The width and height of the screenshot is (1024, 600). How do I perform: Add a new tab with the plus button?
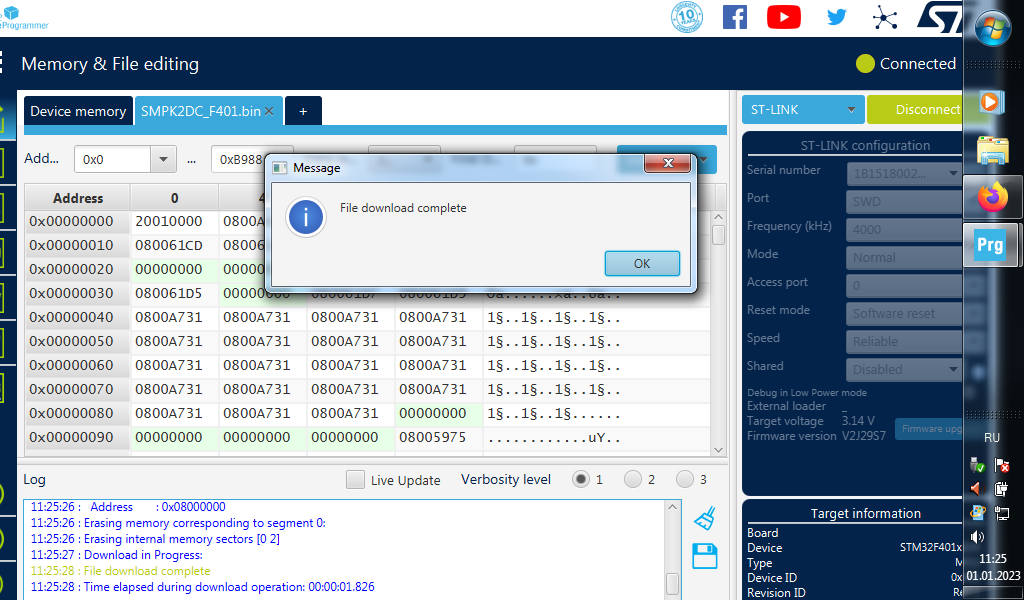tap(303, 111)
